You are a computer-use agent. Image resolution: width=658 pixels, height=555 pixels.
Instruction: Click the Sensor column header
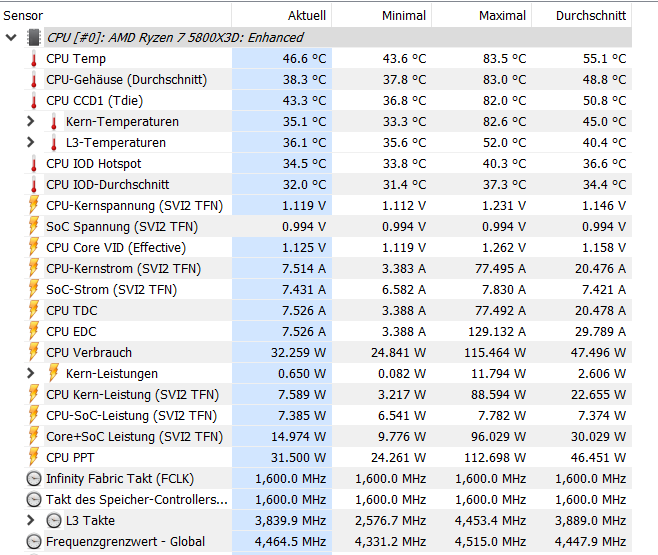tap(115, 16)
